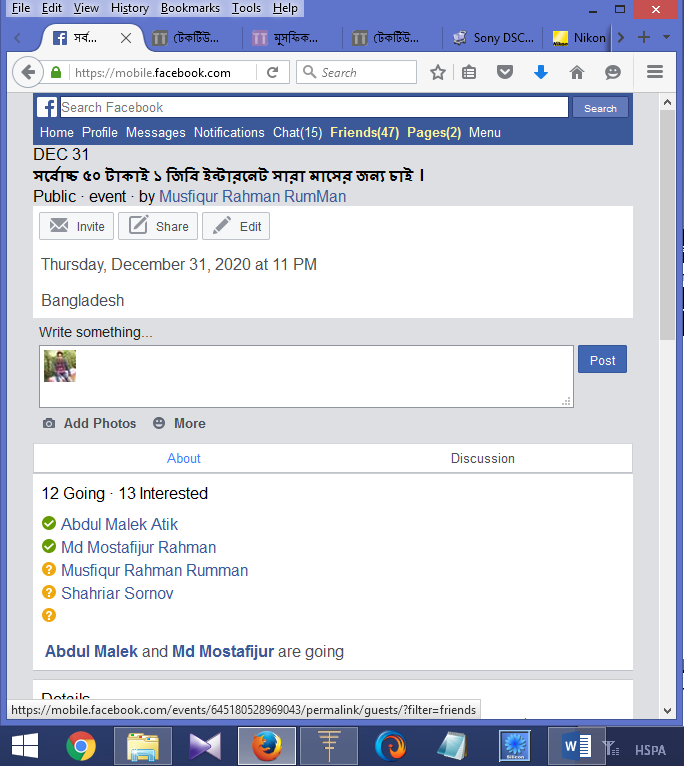684x766 pixels.
Task: Open the Messages link
Action: point(155,132)
